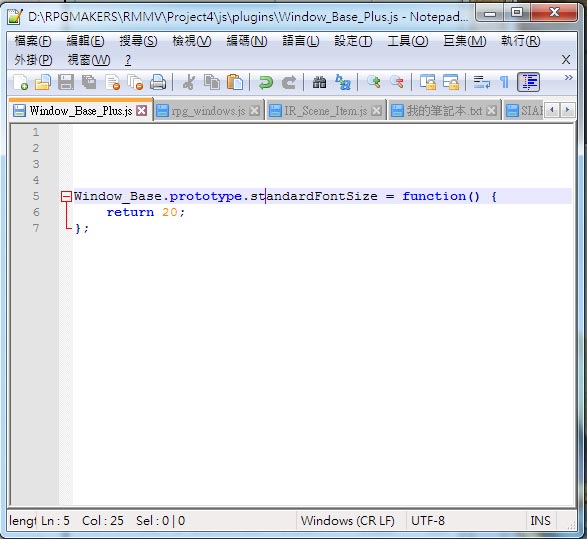Viewport: 587px width, 539px height.
Task: Click the tab bar right scroll arrow
Action: point(567,110)
